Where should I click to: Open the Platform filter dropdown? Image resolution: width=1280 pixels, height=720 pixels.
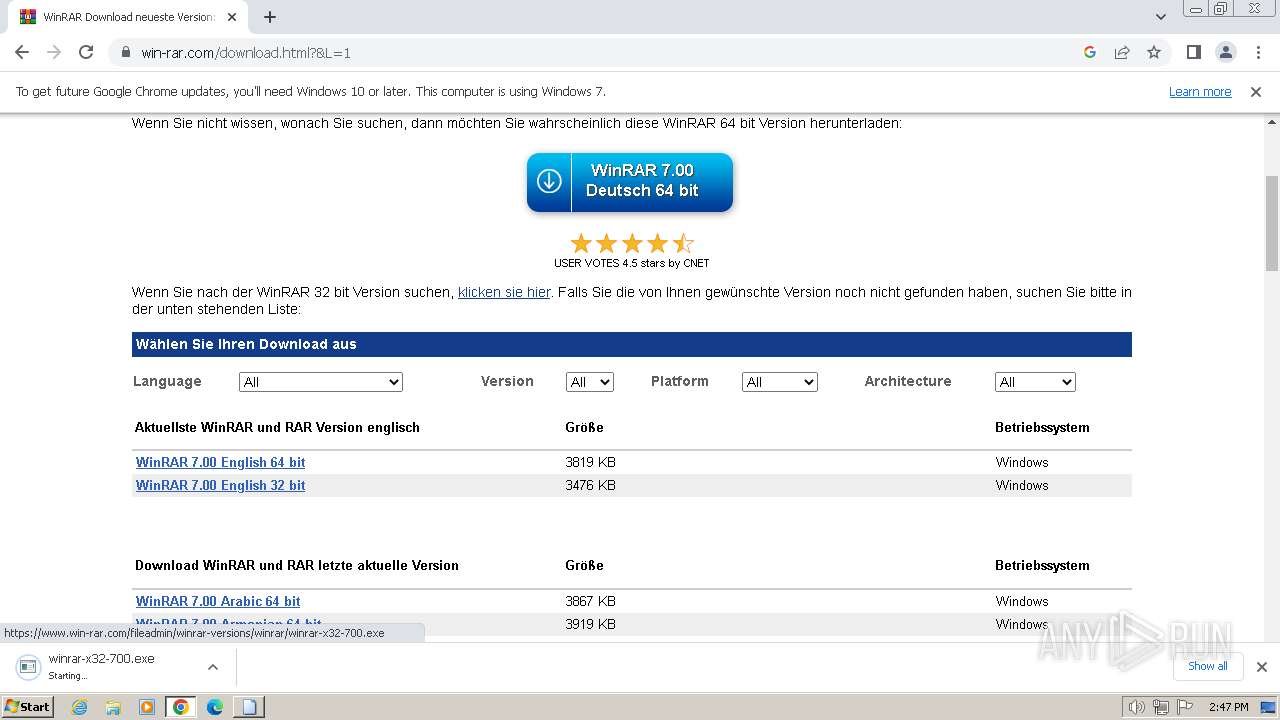pos(780,382)
